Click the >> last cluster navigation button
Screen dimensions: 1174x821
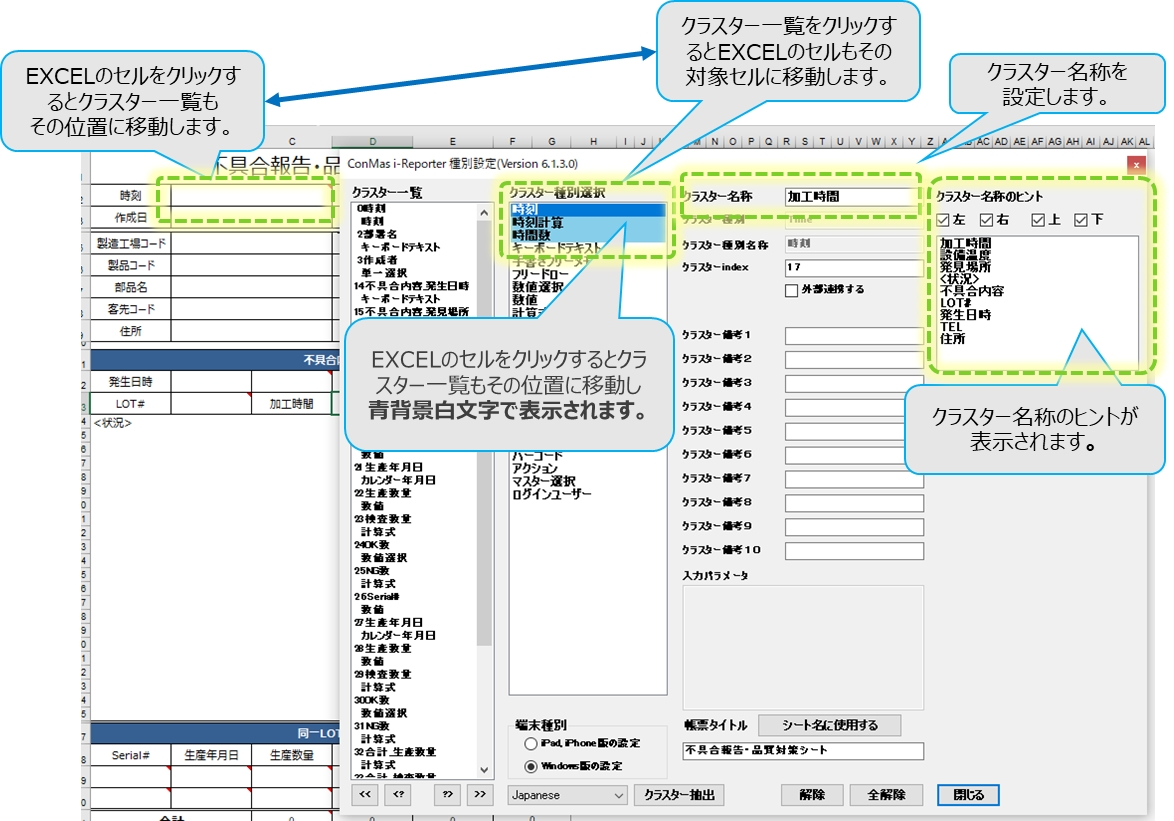coord(480,794)
